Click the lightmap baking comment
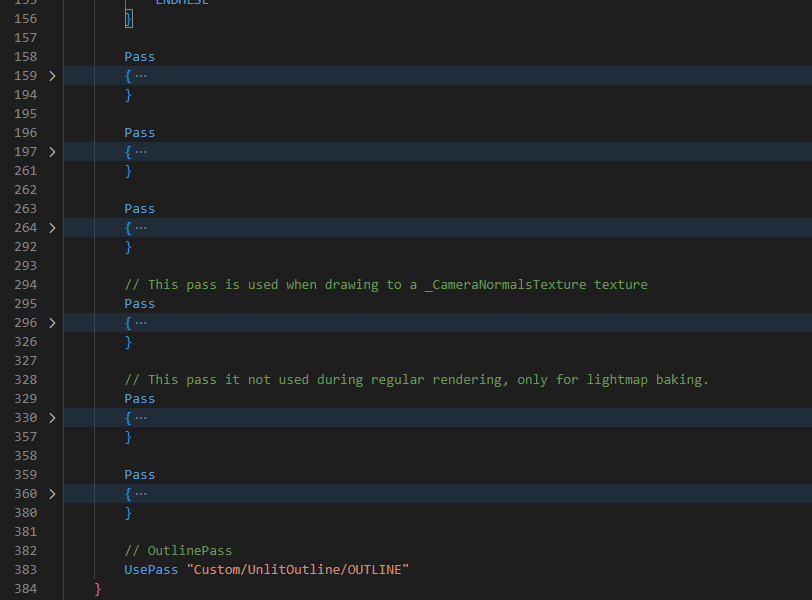 point(416,380)
